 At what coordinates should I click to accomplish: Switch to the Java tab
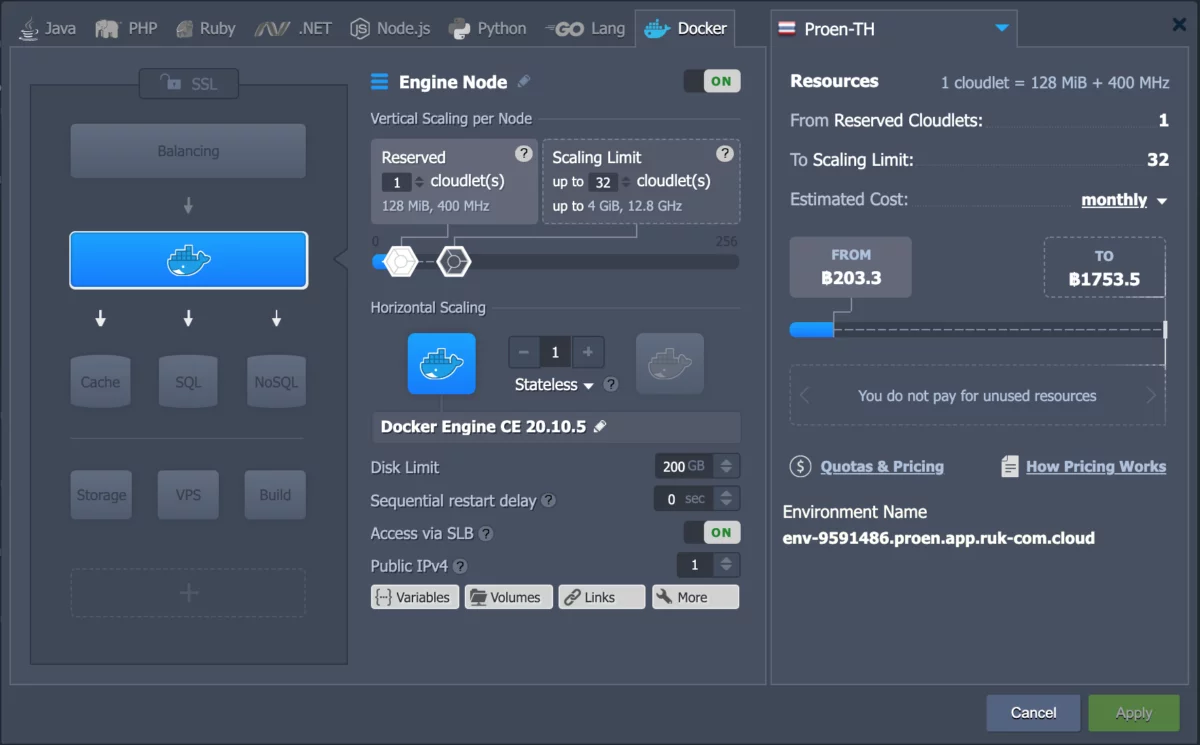[x=47, y=28]
